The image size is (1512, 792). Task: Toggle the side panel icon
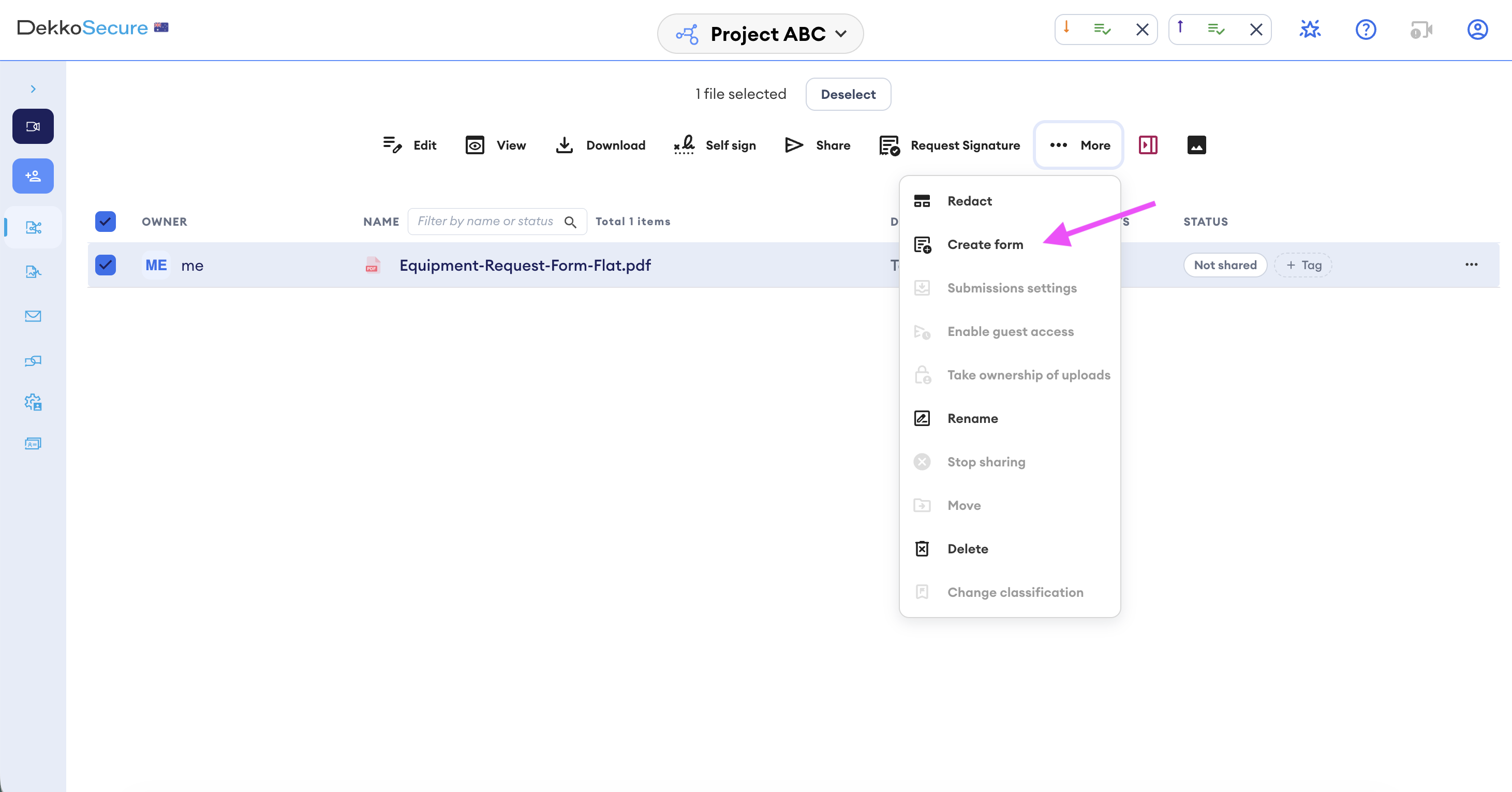(x=1148, y=145)
